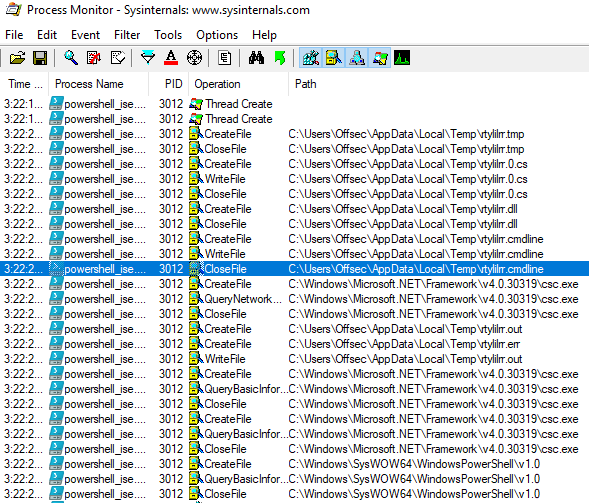
Task: Select the CreateFile row for rtylilr.tmp
Action: (x=294, y=134)
